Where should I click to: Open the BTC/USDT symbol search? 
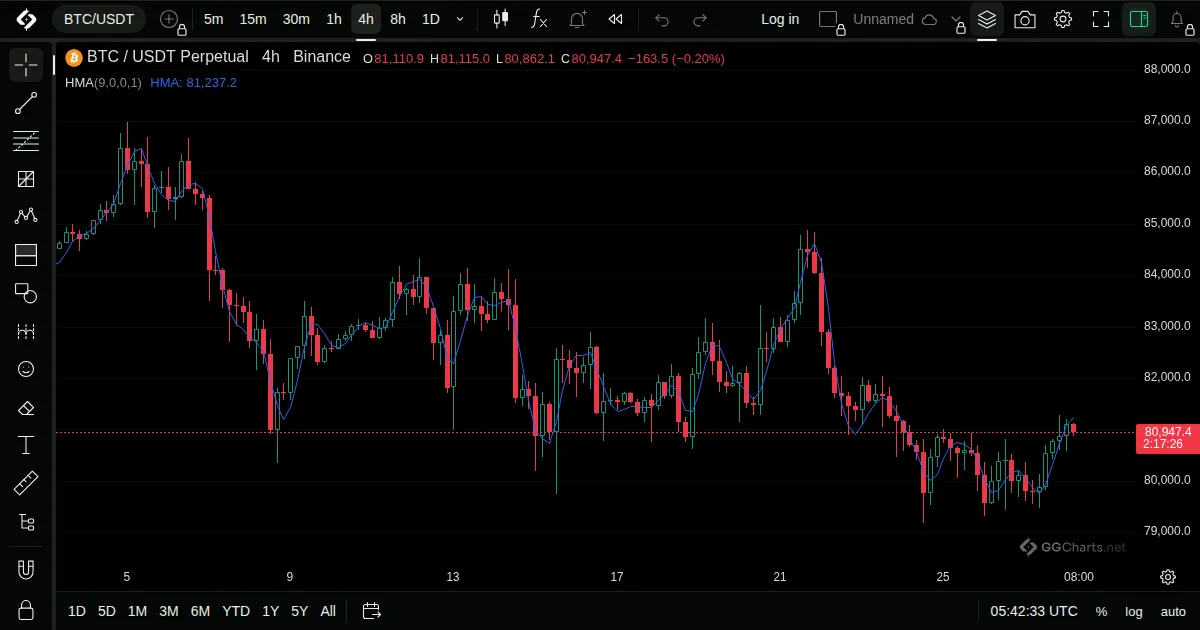[99, 19]
